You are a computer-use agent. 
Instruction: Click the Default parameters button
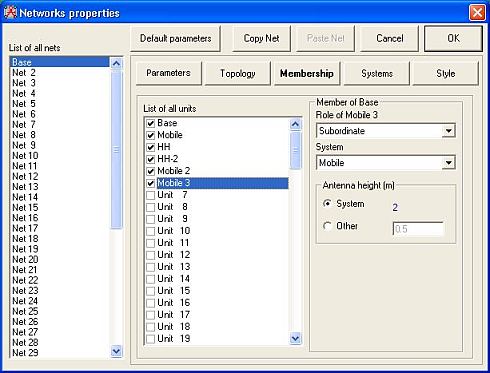(175, 39)
